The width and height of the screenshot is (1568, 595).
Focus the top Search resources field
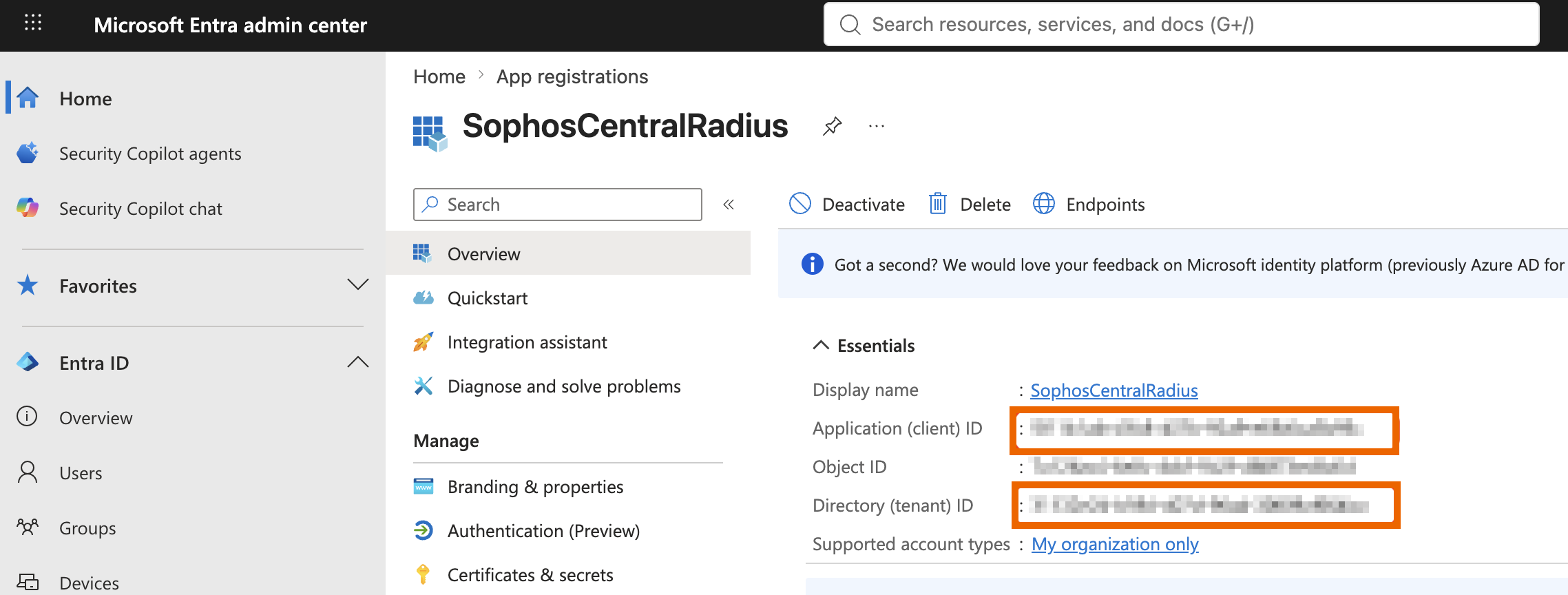[x=1181, y=25]
